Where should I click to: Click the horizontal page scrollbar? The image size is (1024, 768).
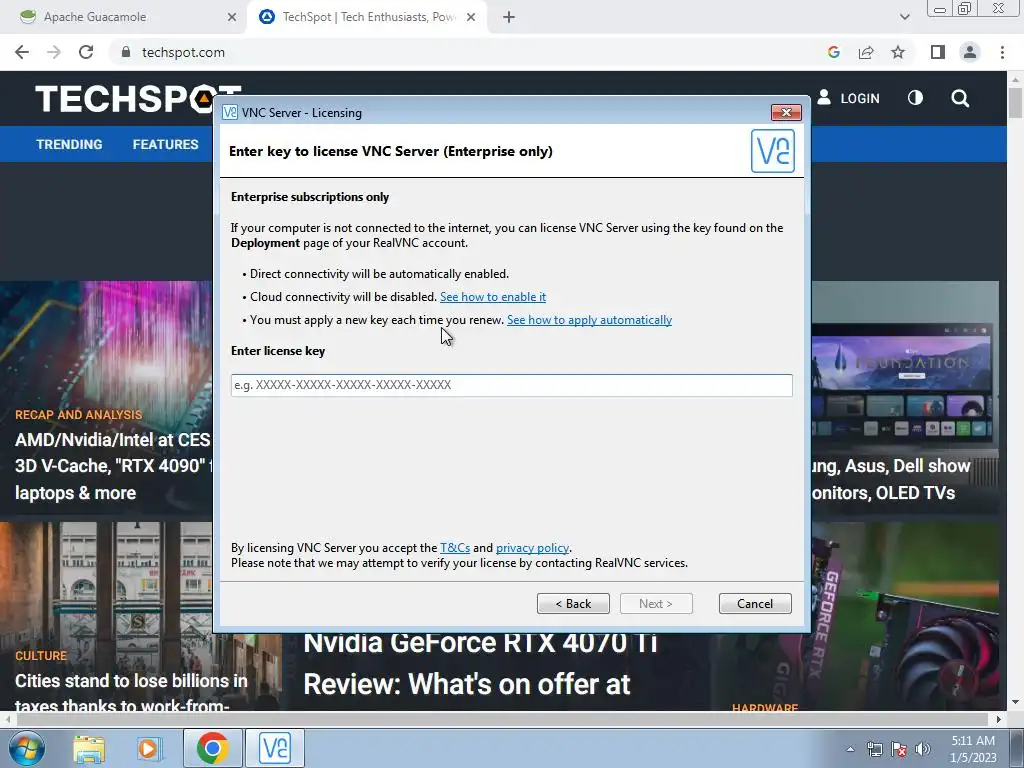click(503, 719)
